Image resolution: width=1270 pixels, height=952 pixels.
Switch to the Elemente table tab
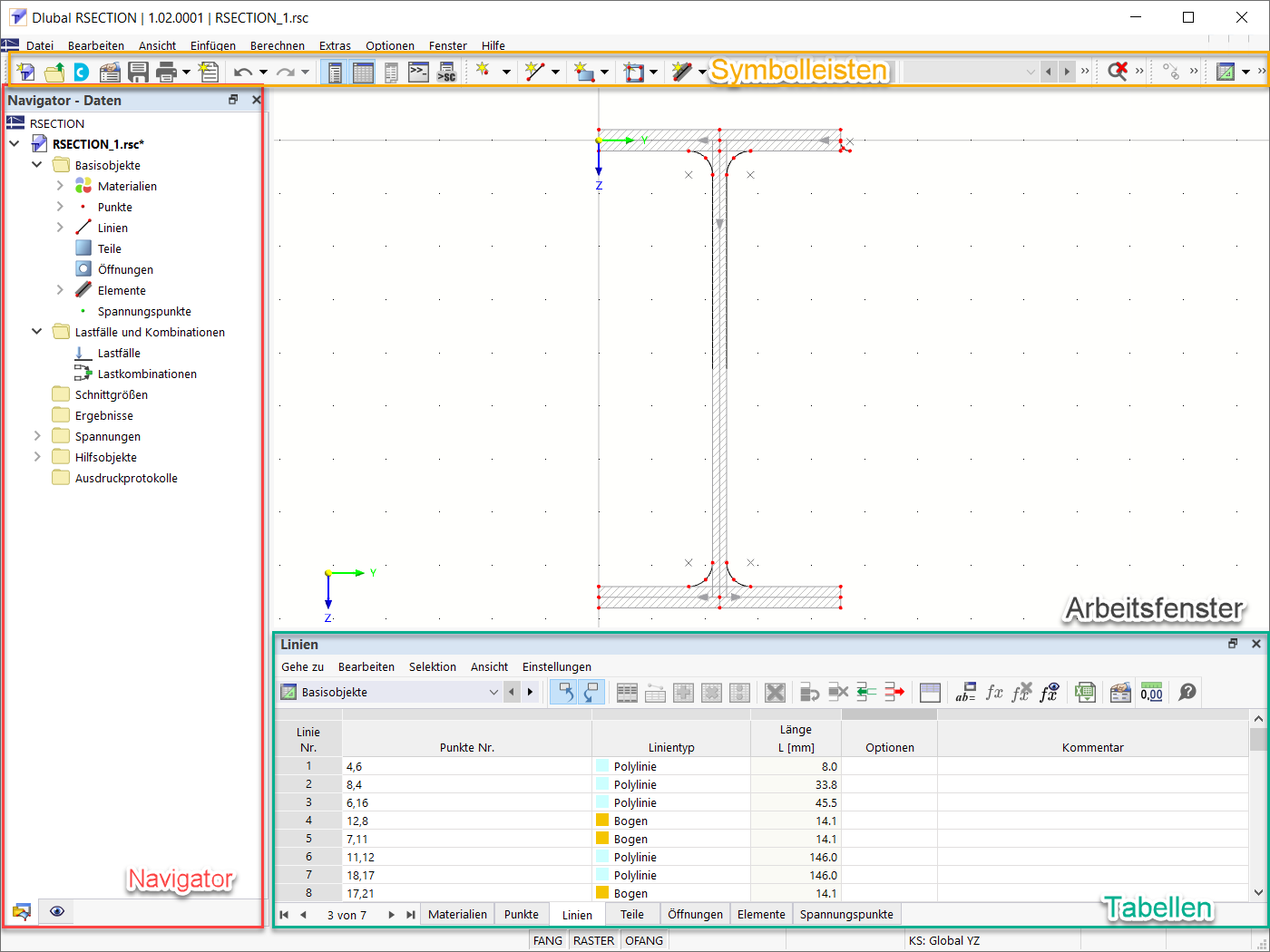coord(760,914)
